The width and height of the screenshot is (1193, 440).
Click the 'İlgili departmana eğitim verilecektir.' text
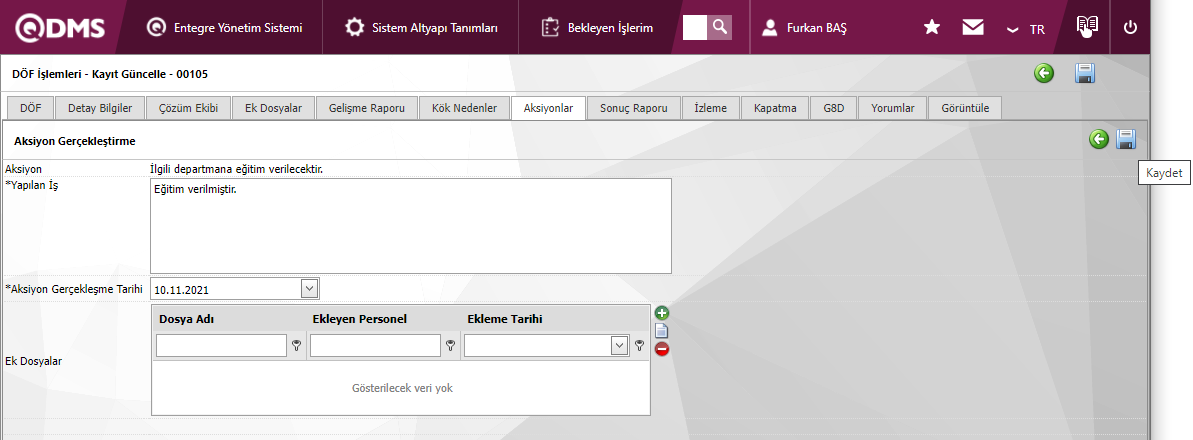pyautogui.click(x=237, y=169)
